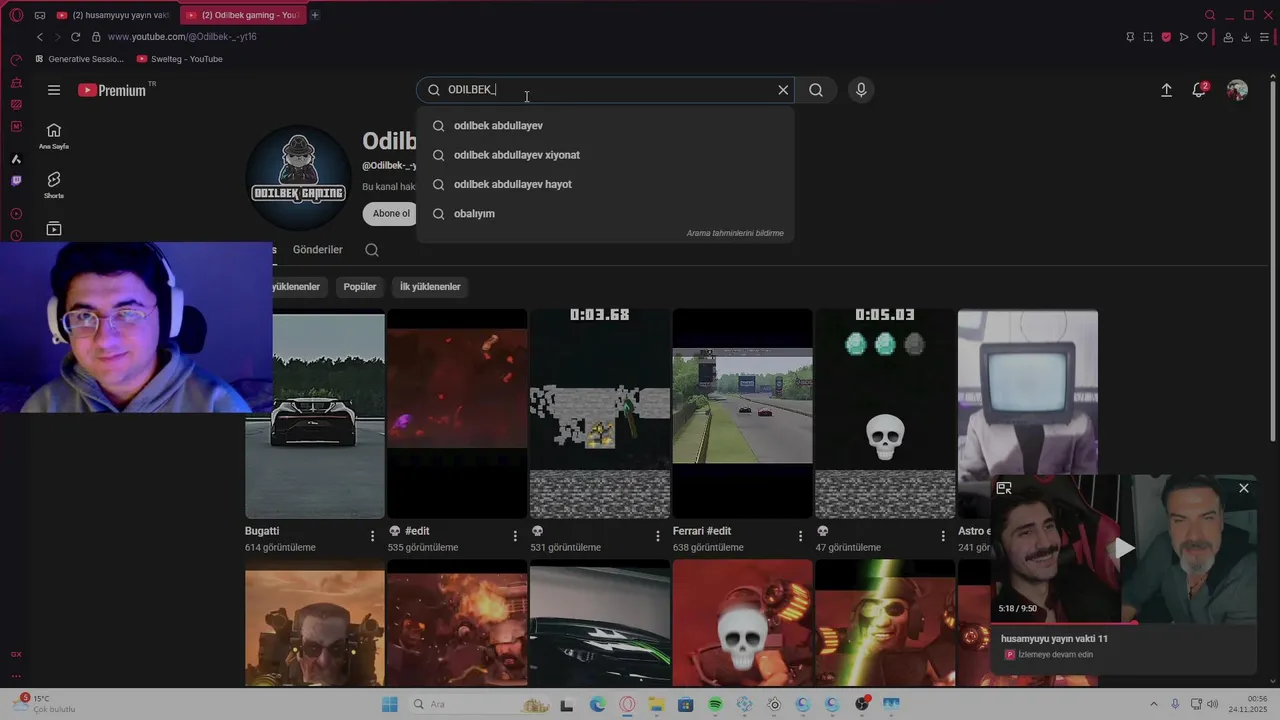Open Generative Sessio... bookmark
The height and width of the screenshot is (720, 1280).
(80, 59)
